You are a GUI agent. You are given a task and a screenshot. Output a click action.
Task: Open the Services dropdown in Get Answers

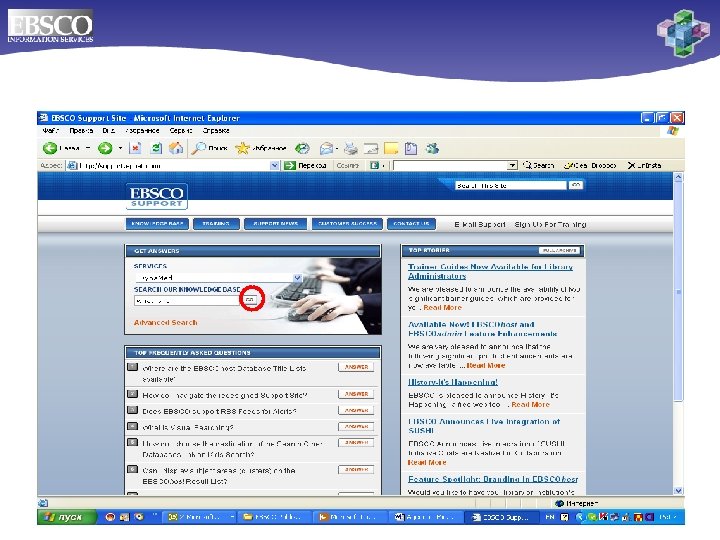[298, 278]
